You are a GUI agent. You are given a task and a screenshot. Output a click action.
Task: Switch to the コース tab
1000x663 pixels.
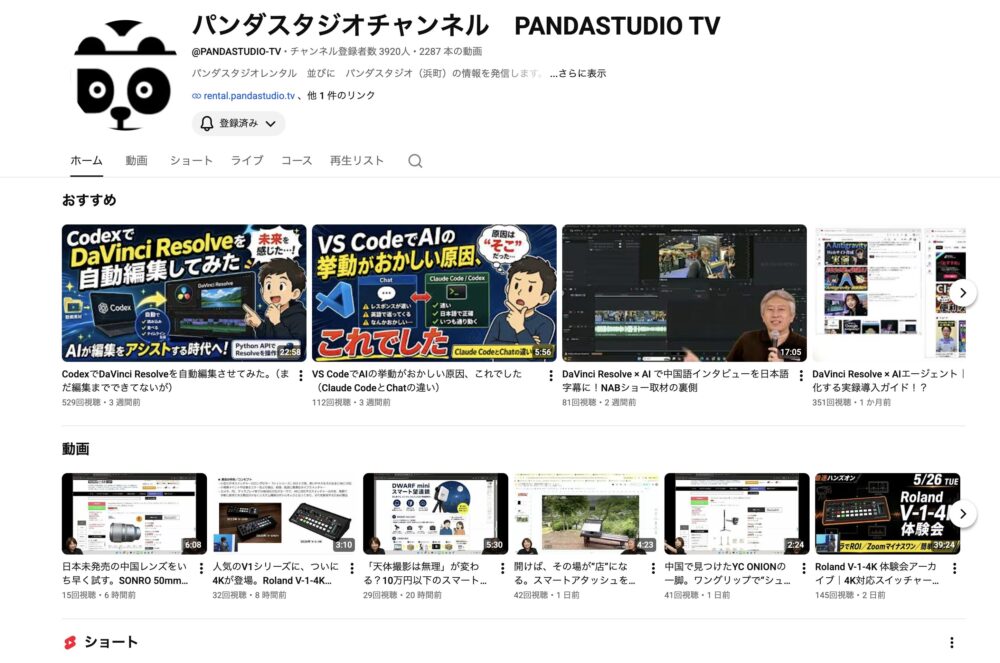(297, 161)
